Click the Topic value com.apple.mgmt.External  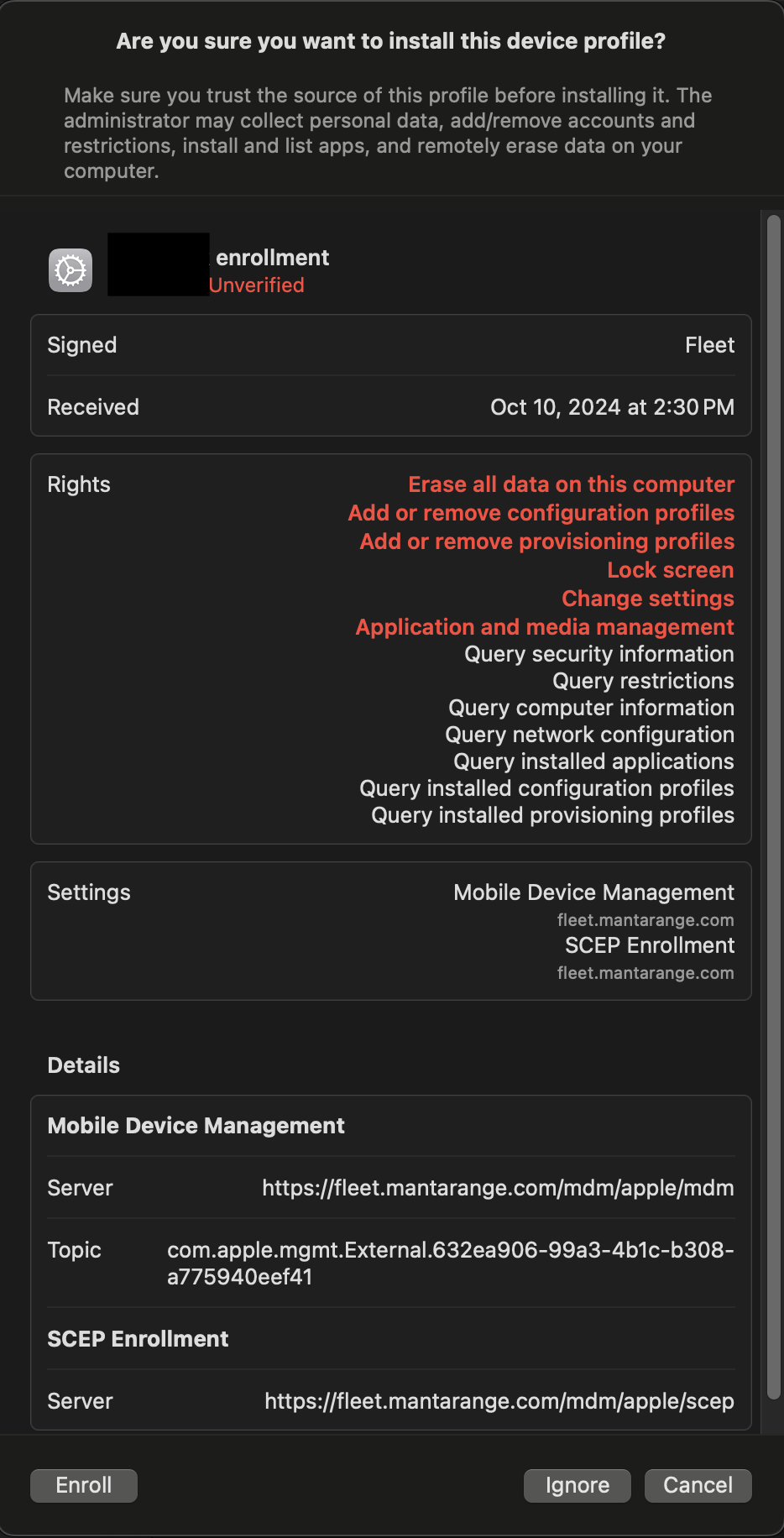click(451, 1263)
